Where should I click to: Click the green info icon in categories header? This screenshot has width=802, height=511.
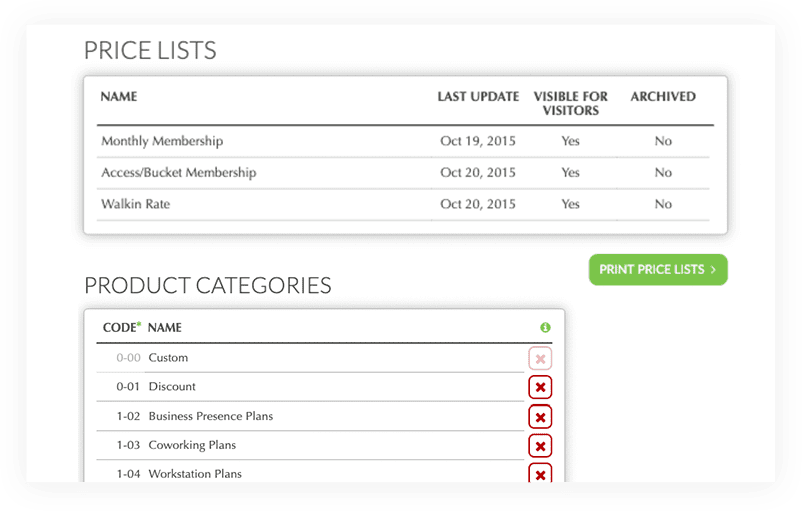pyautogui.click(x=545, y=327)
